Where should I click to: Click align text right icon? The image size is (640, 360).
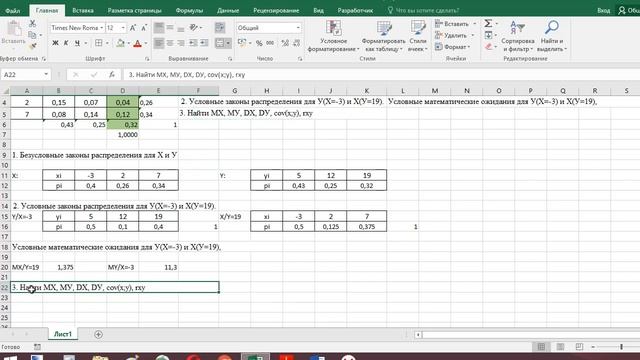coord(180,43)
